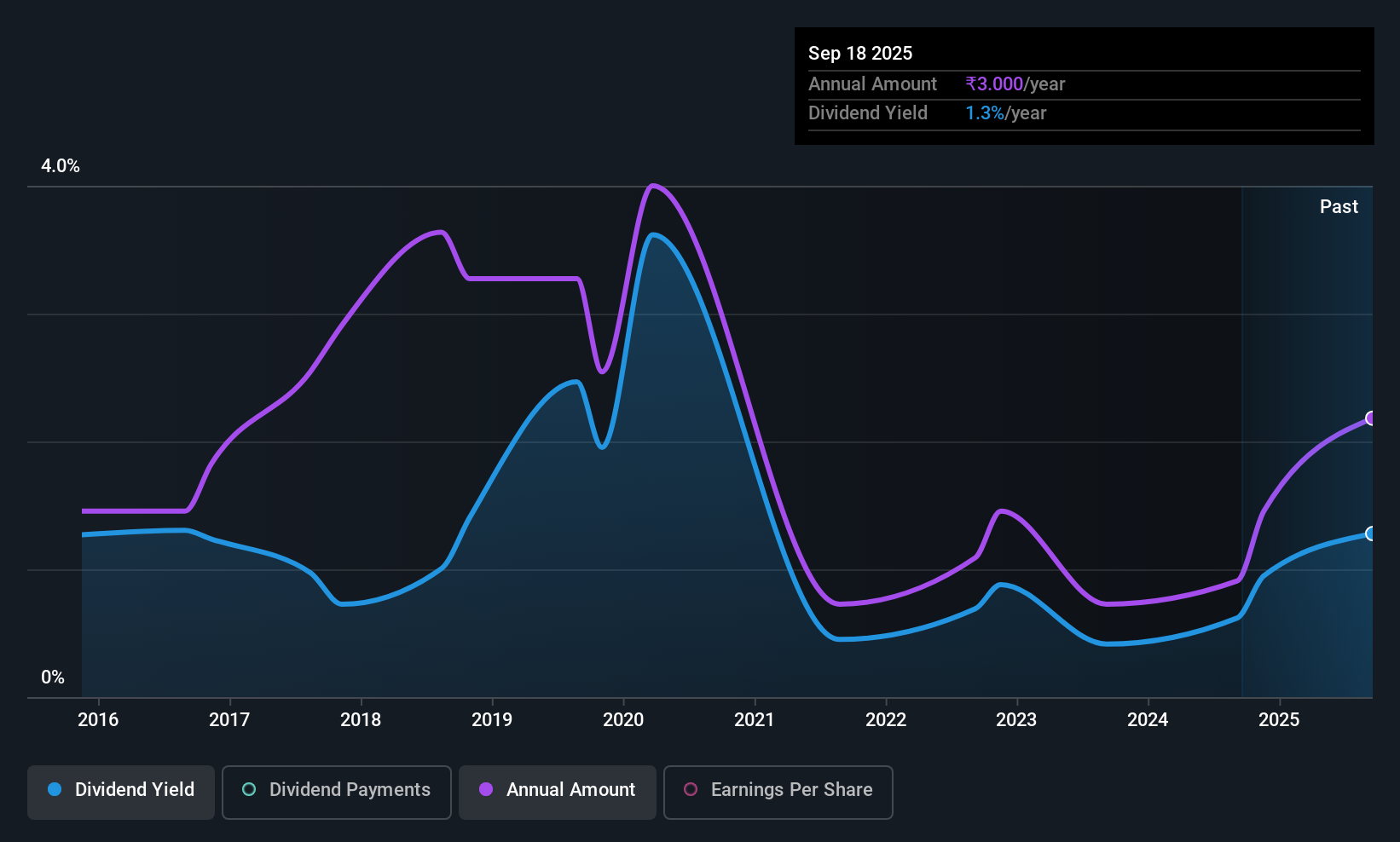The image size is (1400, 842).
Task: Toggle the Dividend Yield legend series
Action: 121,791
